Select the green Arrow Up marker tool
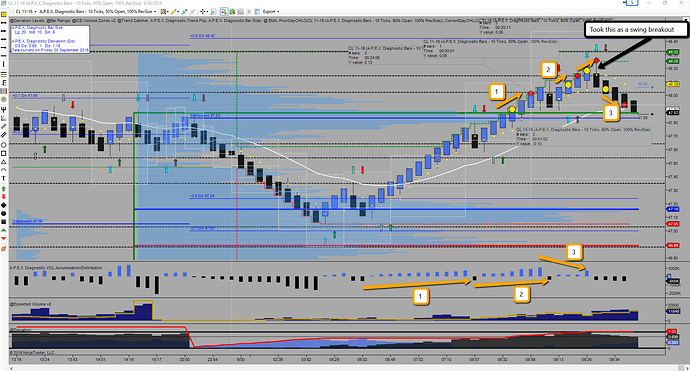 (x=4, y=188)
